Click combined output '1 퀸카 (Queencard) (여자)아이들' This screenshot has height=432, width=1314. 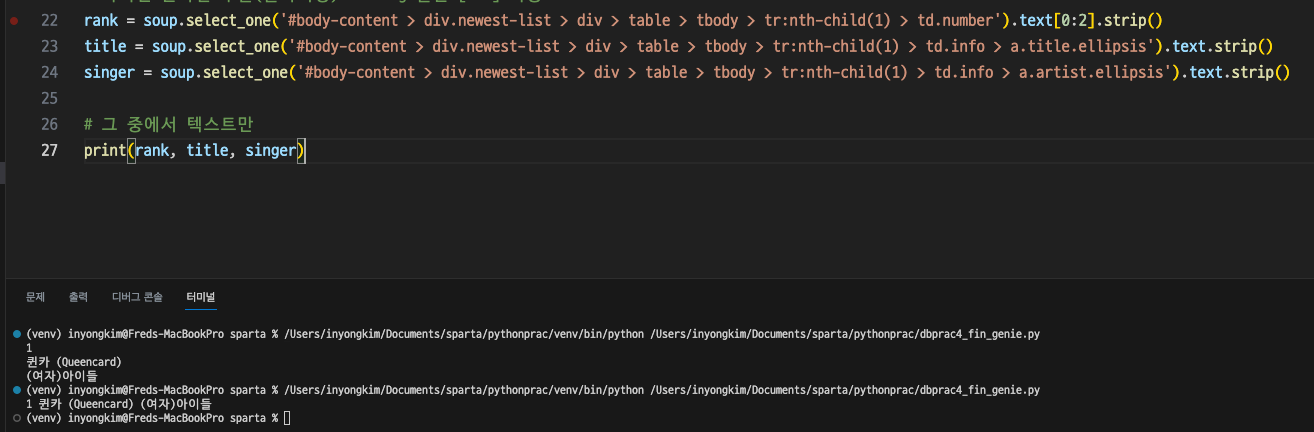[119, 403]
